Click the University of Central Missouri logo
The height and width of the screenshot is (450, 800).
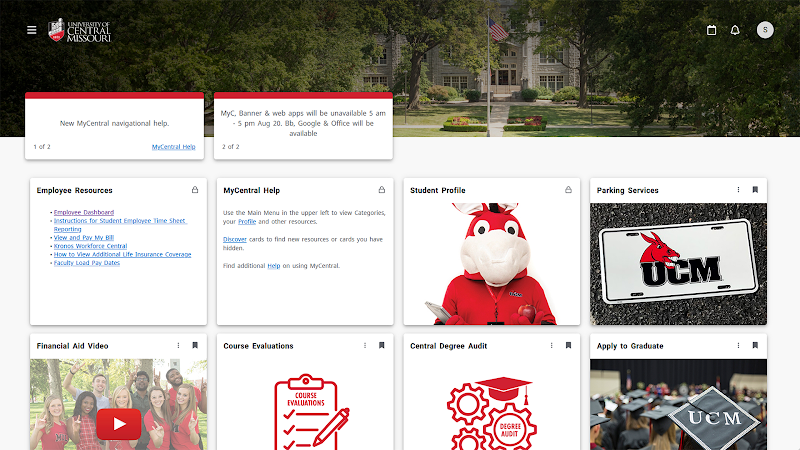coord(79,31)
